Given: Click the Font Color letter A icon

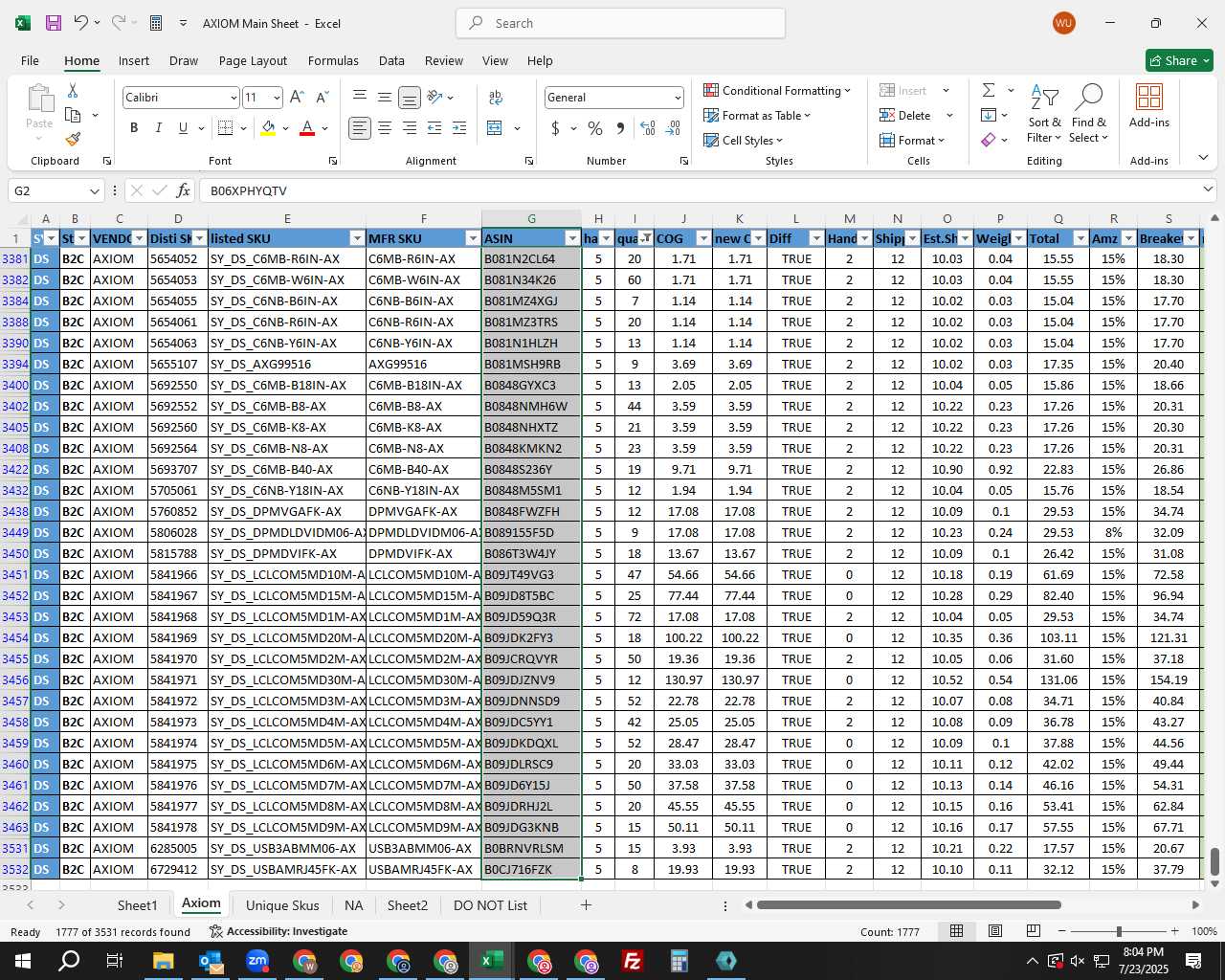Looking at the screenshot, I should pyautogui.click(x=307, y=127).
